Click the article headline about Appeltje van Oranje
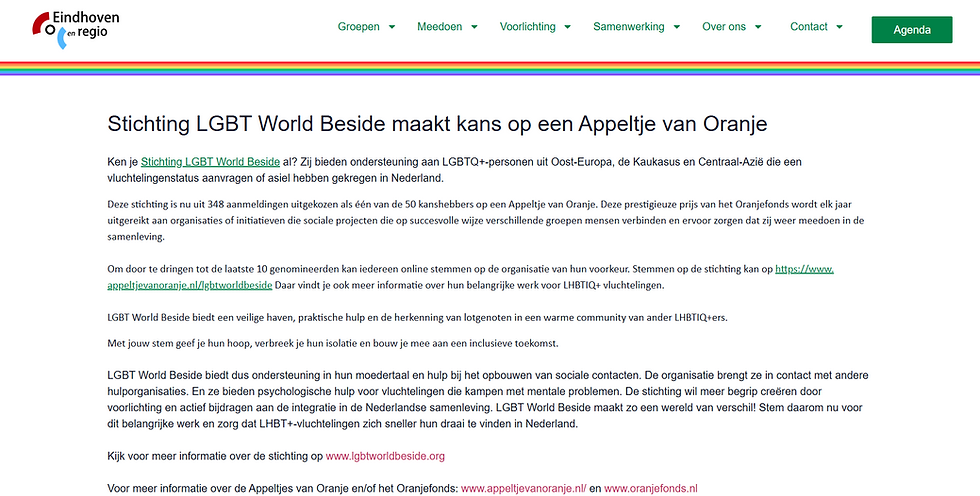 tap(437, 124)
